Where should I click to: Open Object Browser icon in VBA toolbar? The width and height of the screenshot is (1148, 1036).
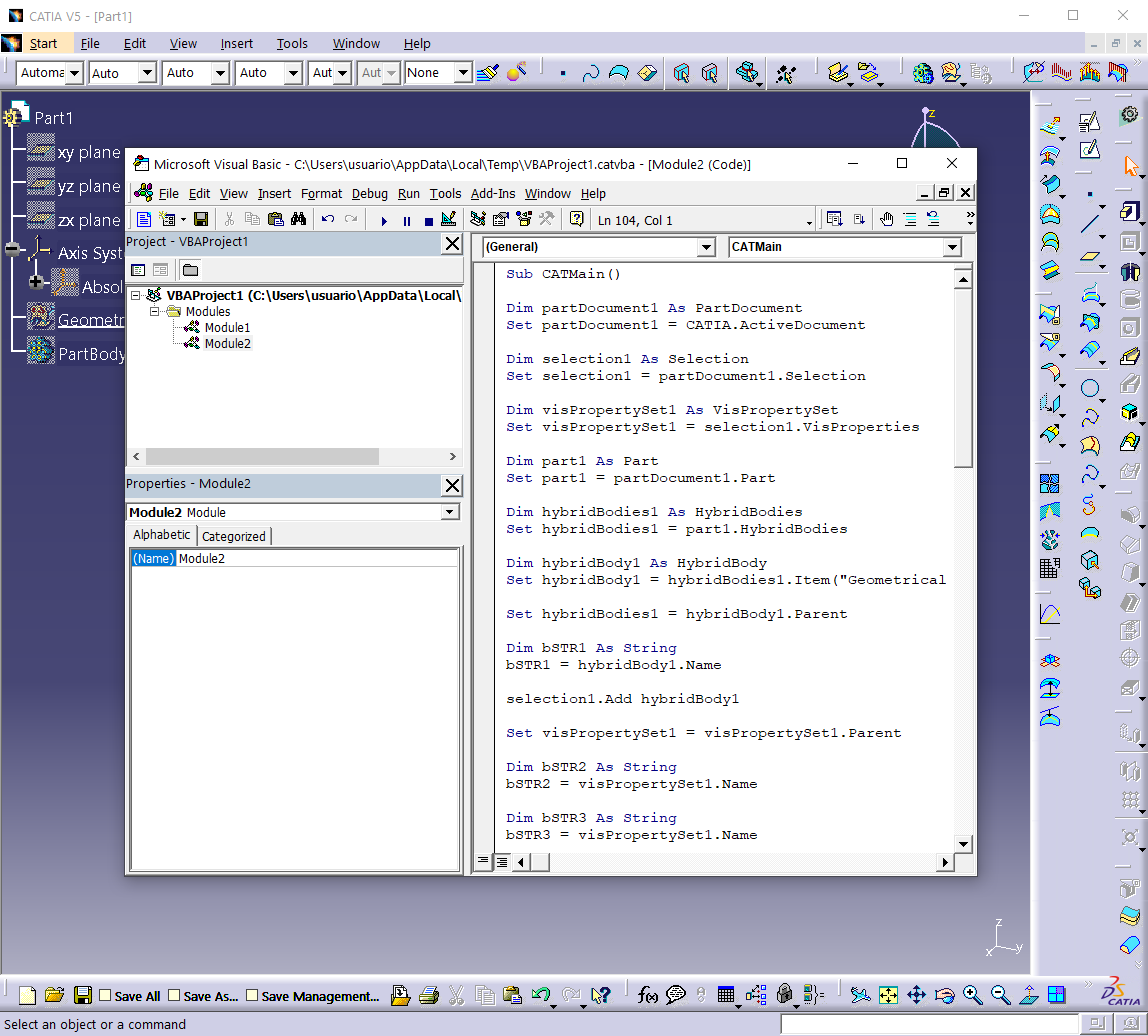523,219
